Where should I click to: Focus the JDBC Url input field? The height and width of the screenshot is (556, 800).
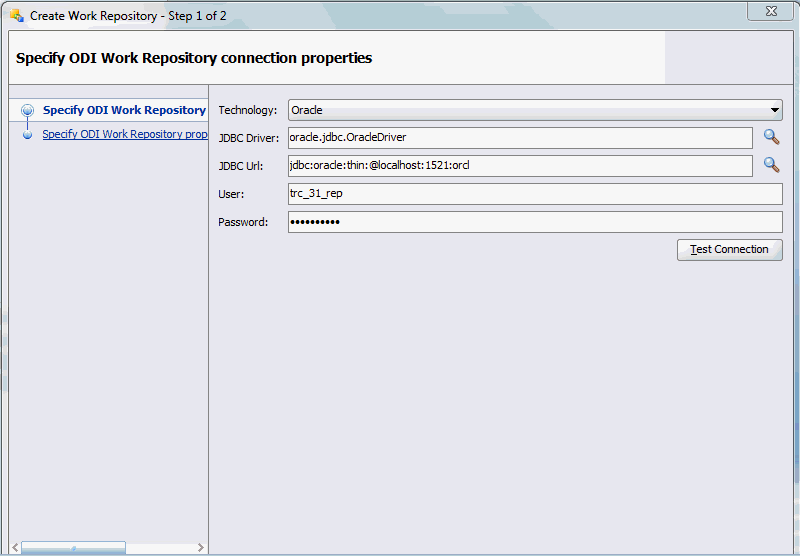520,166
